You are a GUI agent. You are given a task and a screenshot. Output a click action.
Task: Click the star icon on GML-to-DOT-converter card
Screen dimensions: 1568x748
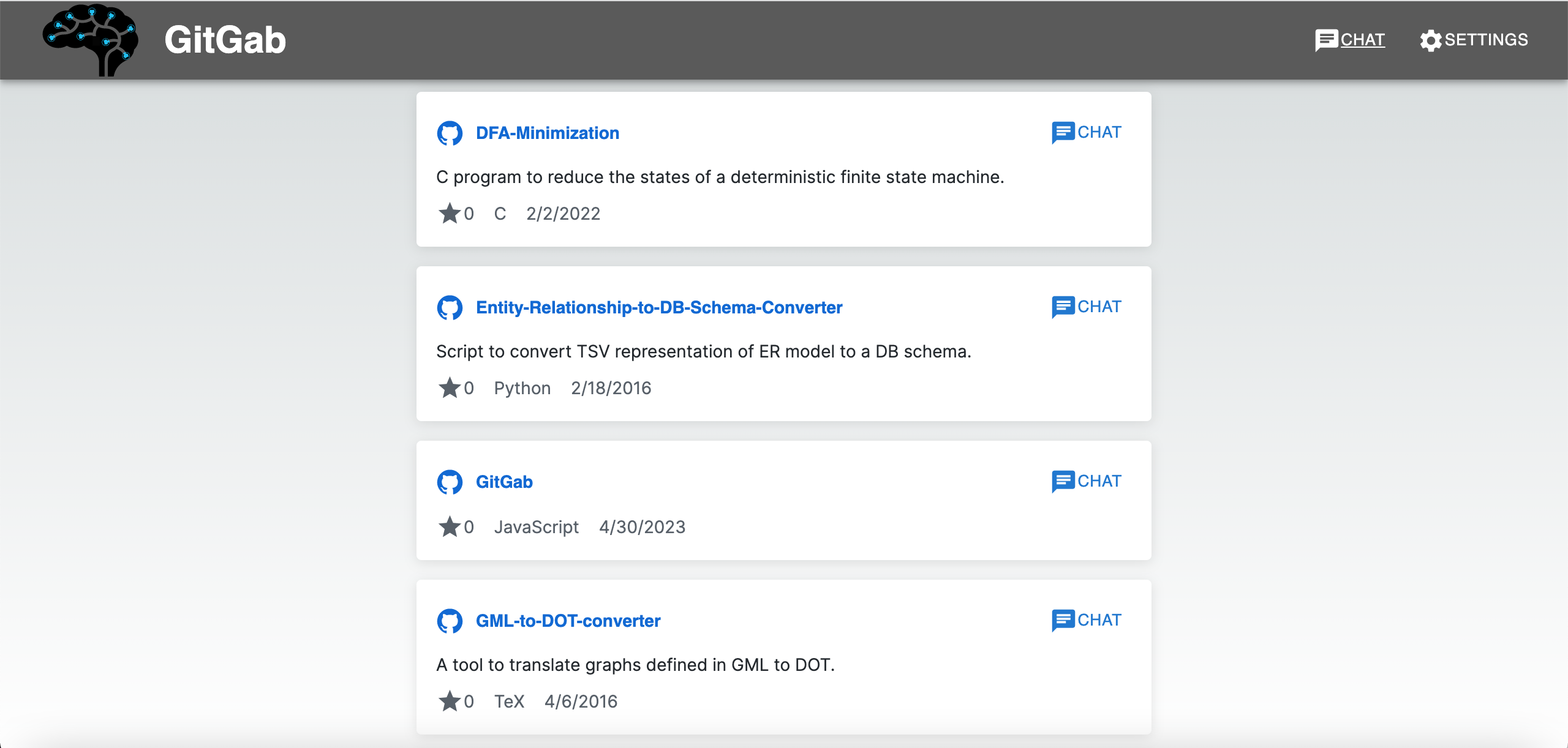tap(450, 701)
